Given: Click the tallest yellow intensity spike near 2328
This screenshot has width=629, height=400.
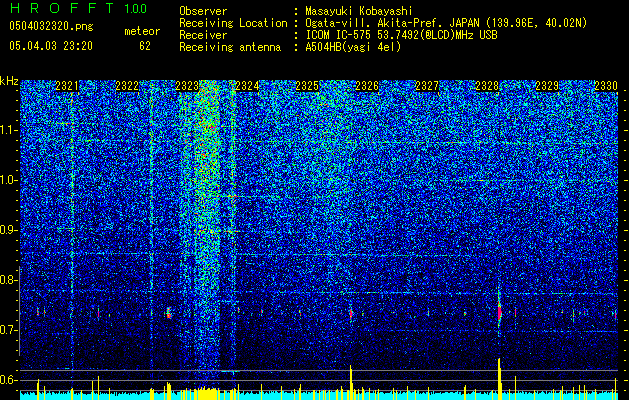Looking at the screenshot, I should (x=499, y=379).
